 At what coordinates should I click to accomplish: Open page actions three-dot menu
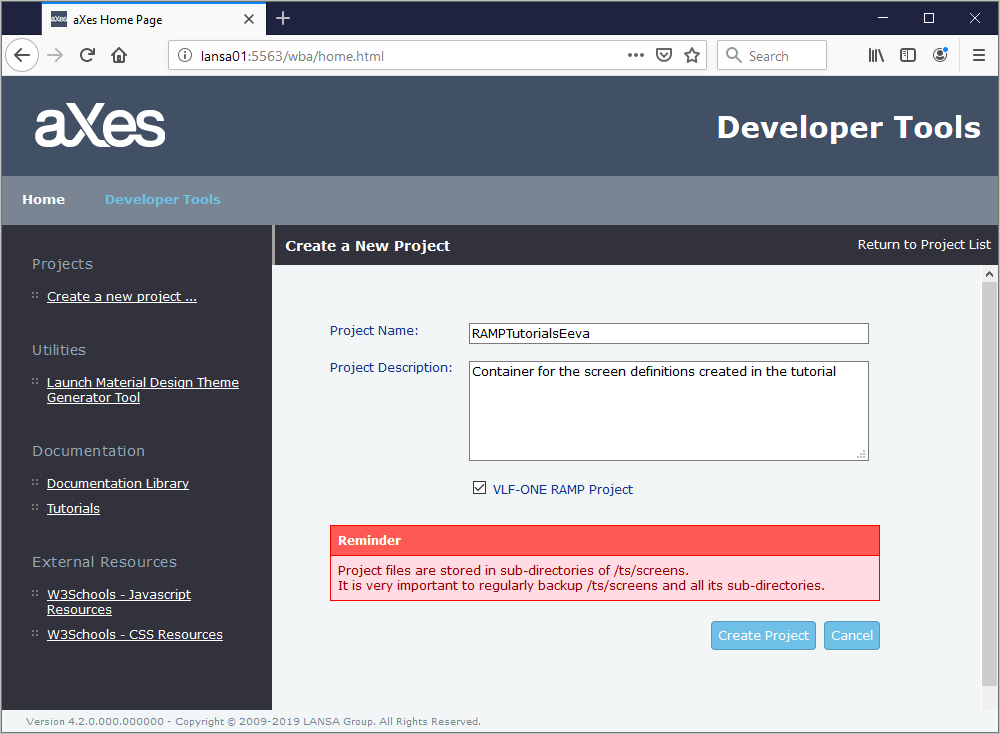pyautogui.click(x=635, y=55)
